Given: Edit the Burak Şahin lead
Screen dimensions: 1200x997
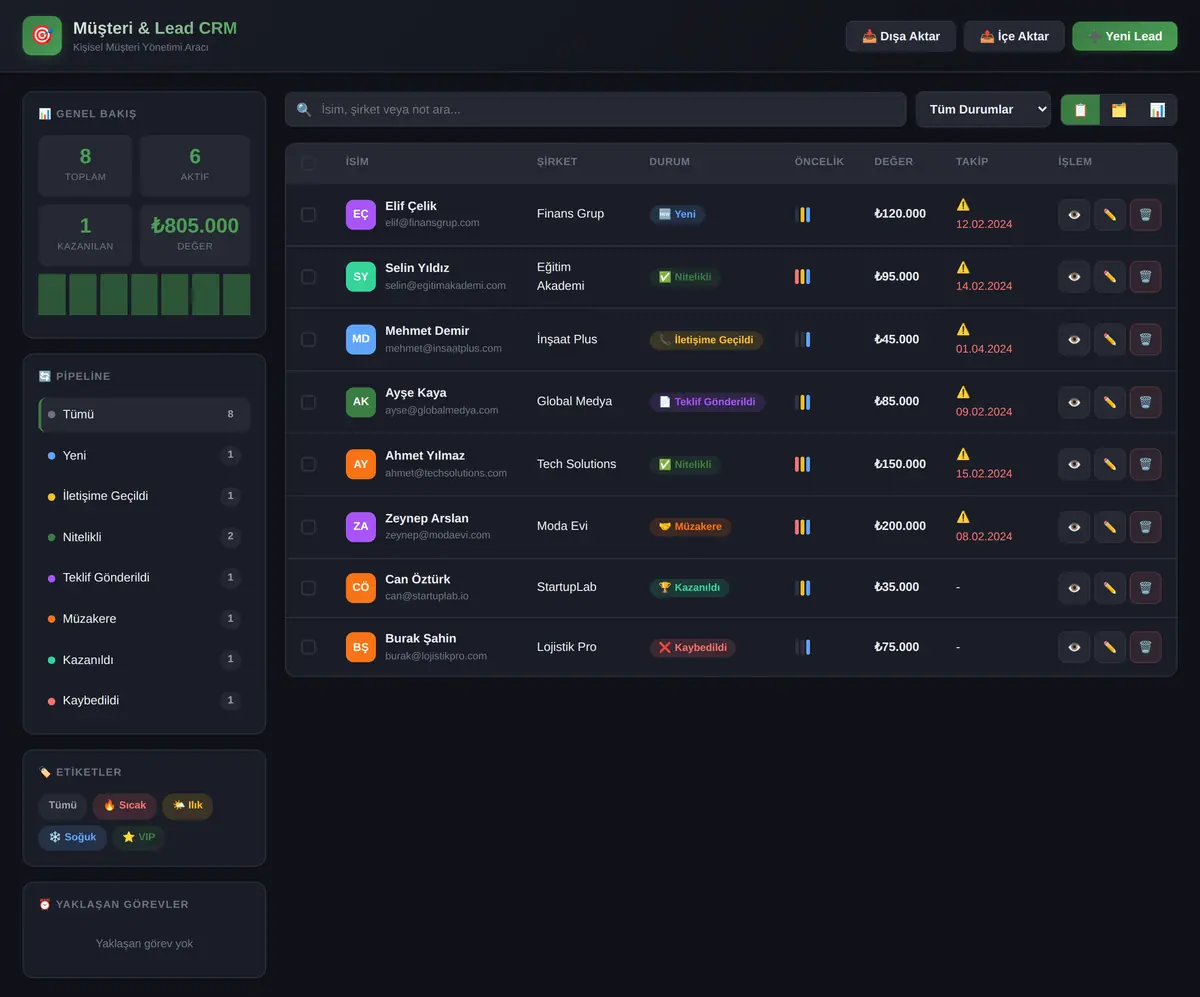Looking at the screenshot, I should point(1109,647).
